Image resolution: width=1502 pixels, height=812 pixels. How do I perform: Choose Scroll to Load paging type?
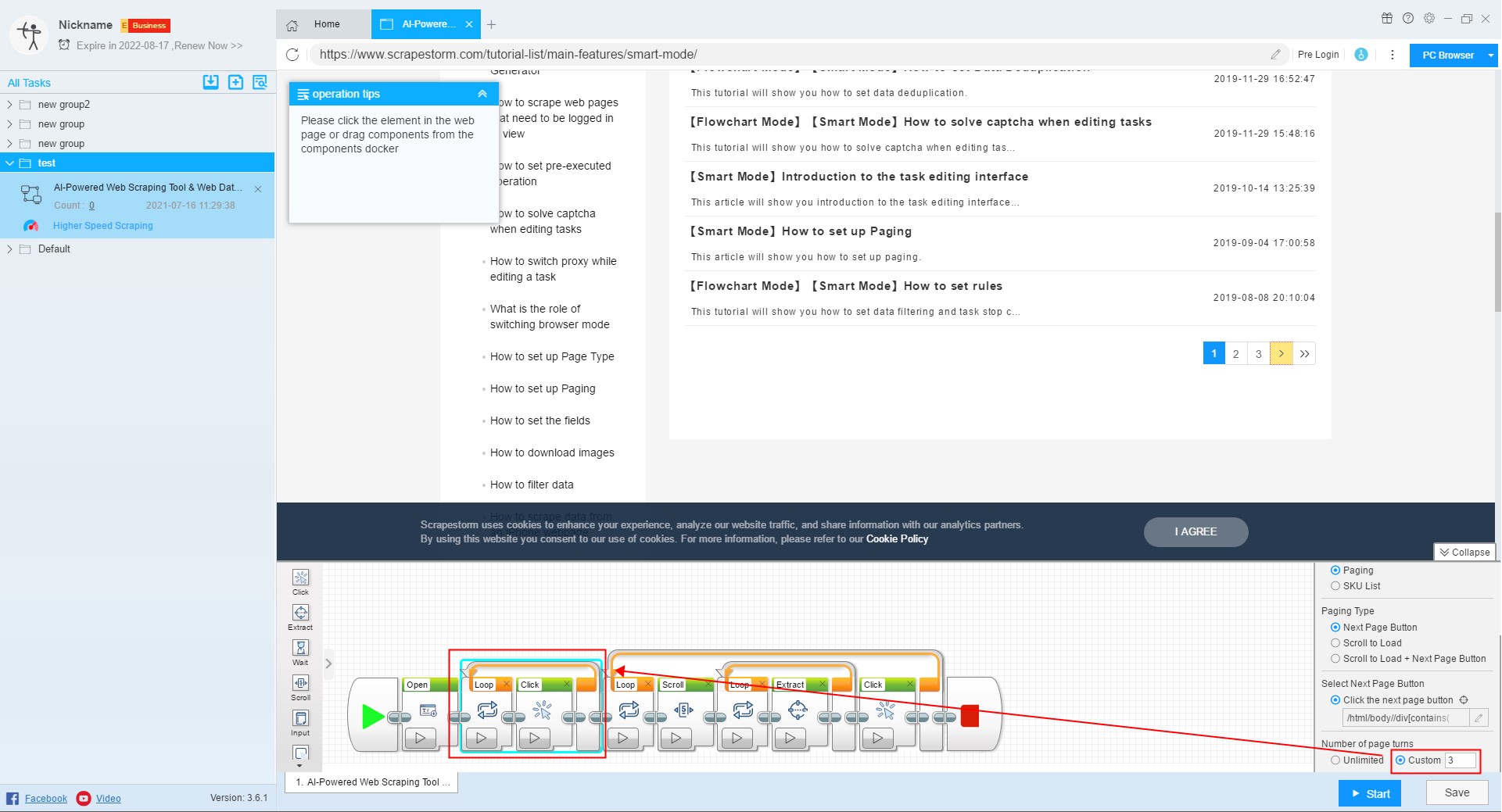tap(1335, 643)
